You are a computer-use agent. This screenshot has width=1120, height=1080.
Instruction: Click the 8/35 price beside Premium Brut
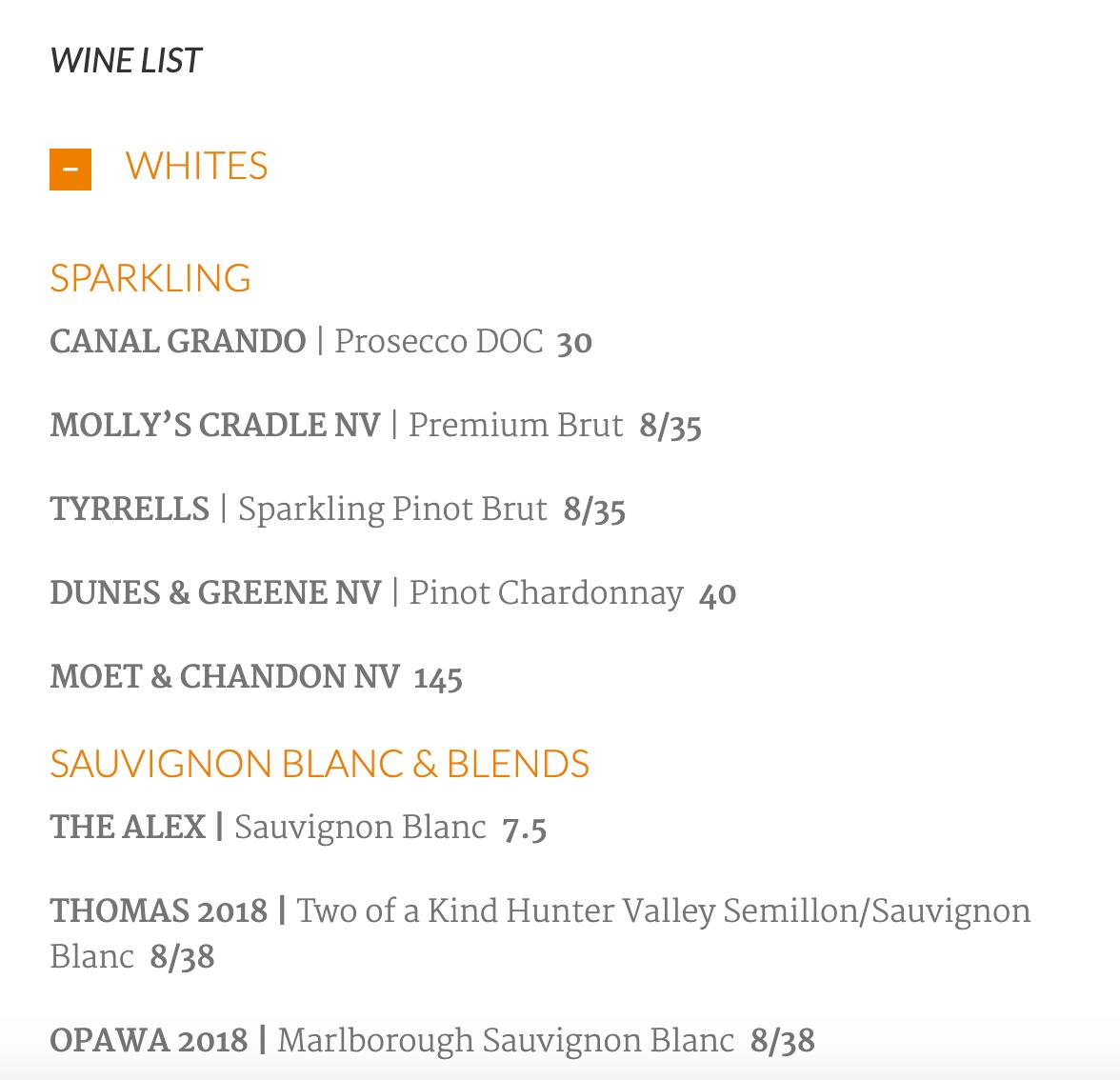coord(670,427)
